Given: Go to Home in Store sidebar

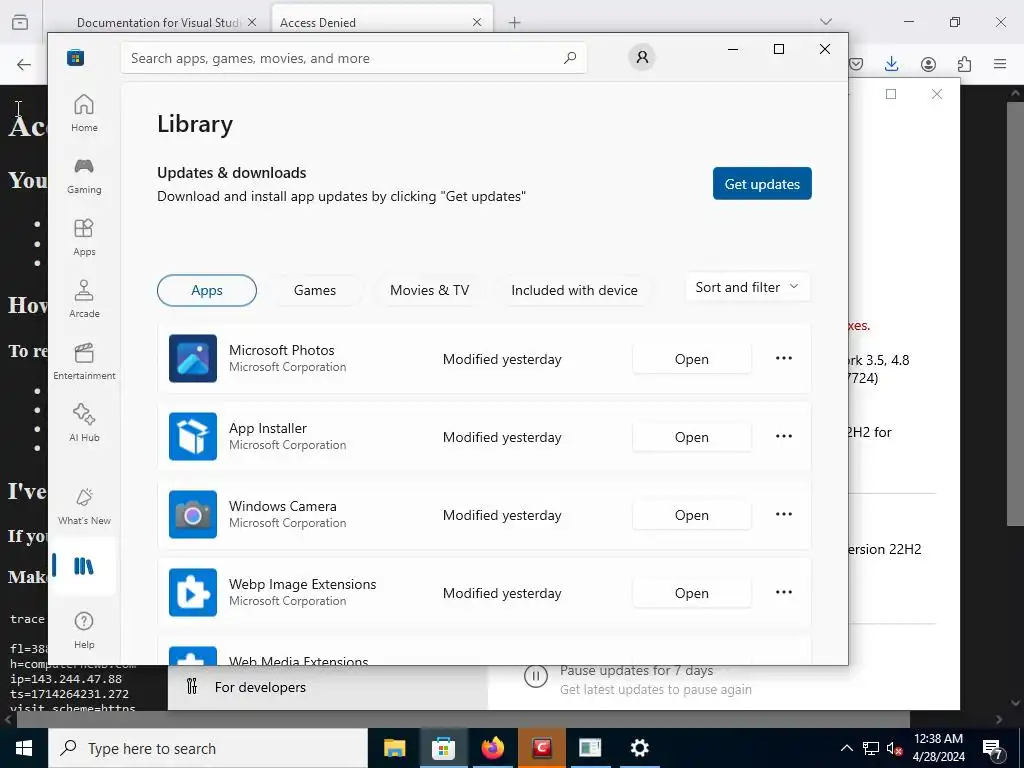Looking at the screenshot, I should (84, 114).
